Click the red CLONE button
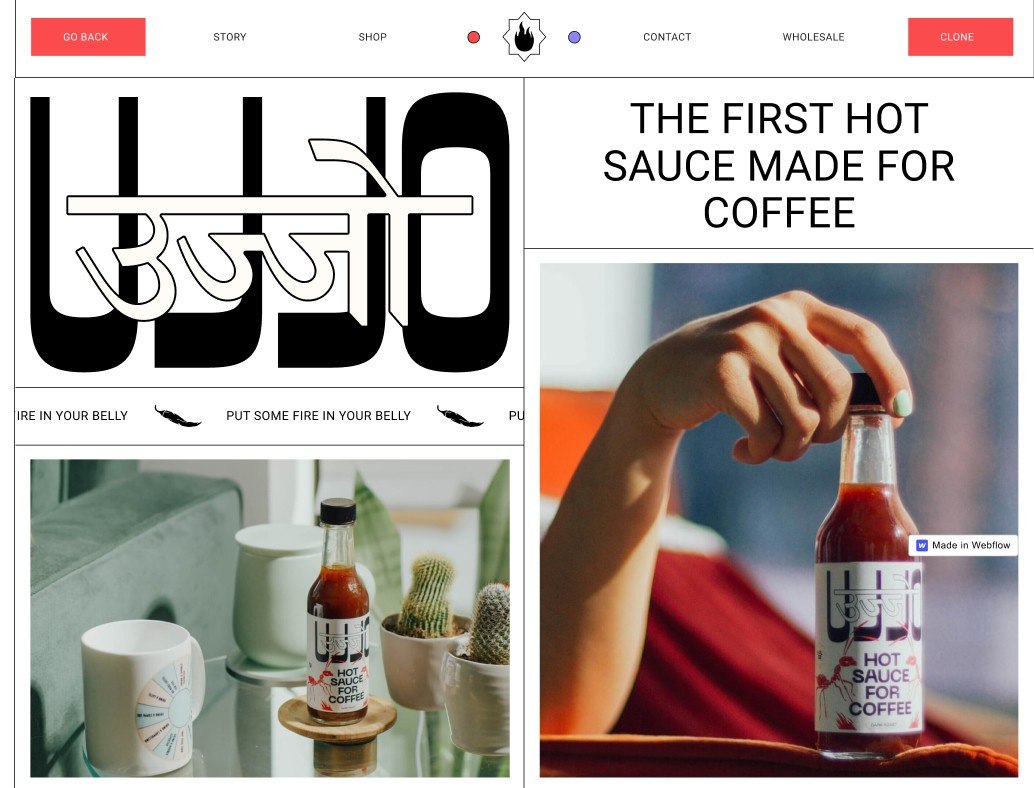The height and width of the screenshot is (788, 1034). click(x=960, y=37)
